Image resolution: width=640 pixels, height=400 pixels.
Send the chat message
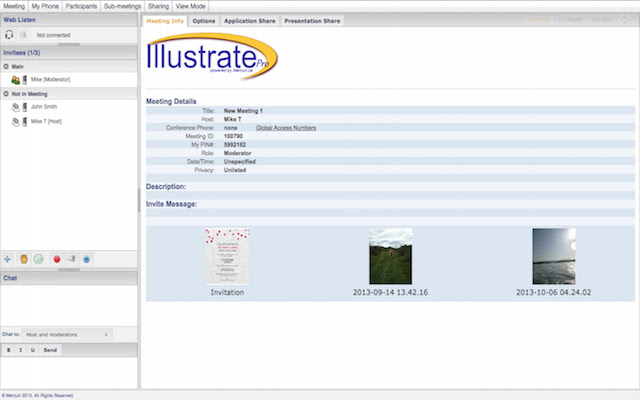coord(50,350)
